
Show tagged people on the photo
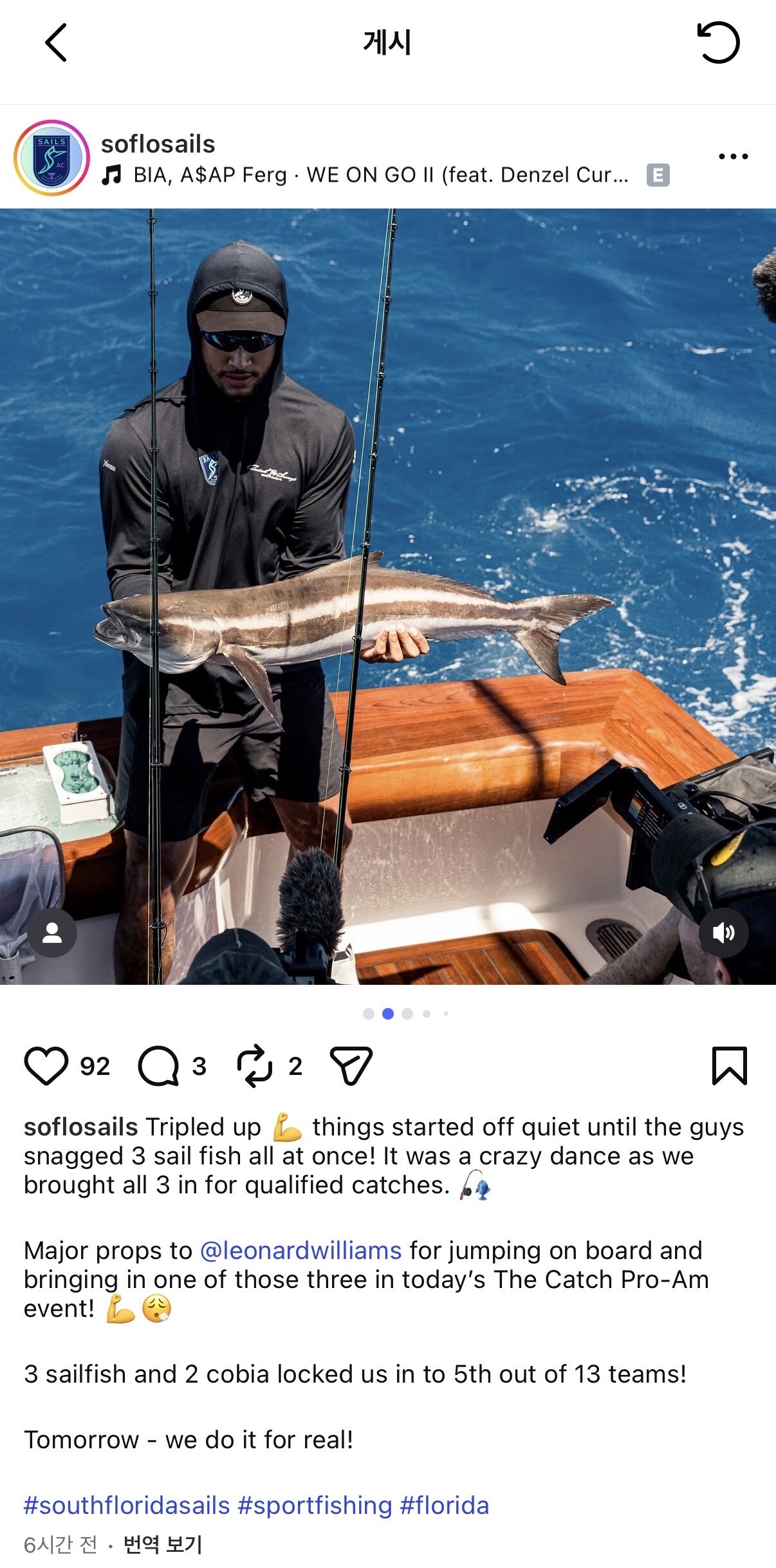coord(52,933)
